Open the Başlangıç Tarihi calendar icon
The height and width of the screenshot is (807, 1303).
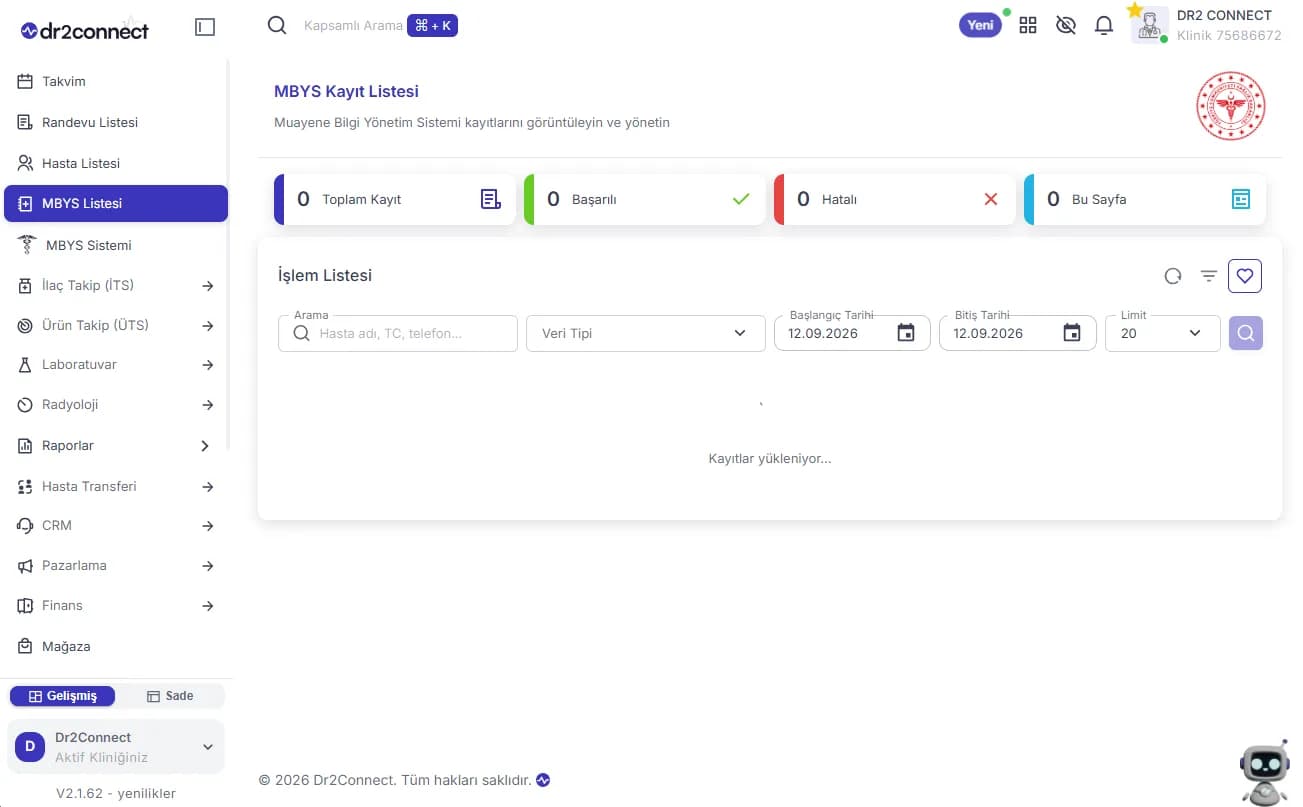pyautogui.click(x=906, y=333)
